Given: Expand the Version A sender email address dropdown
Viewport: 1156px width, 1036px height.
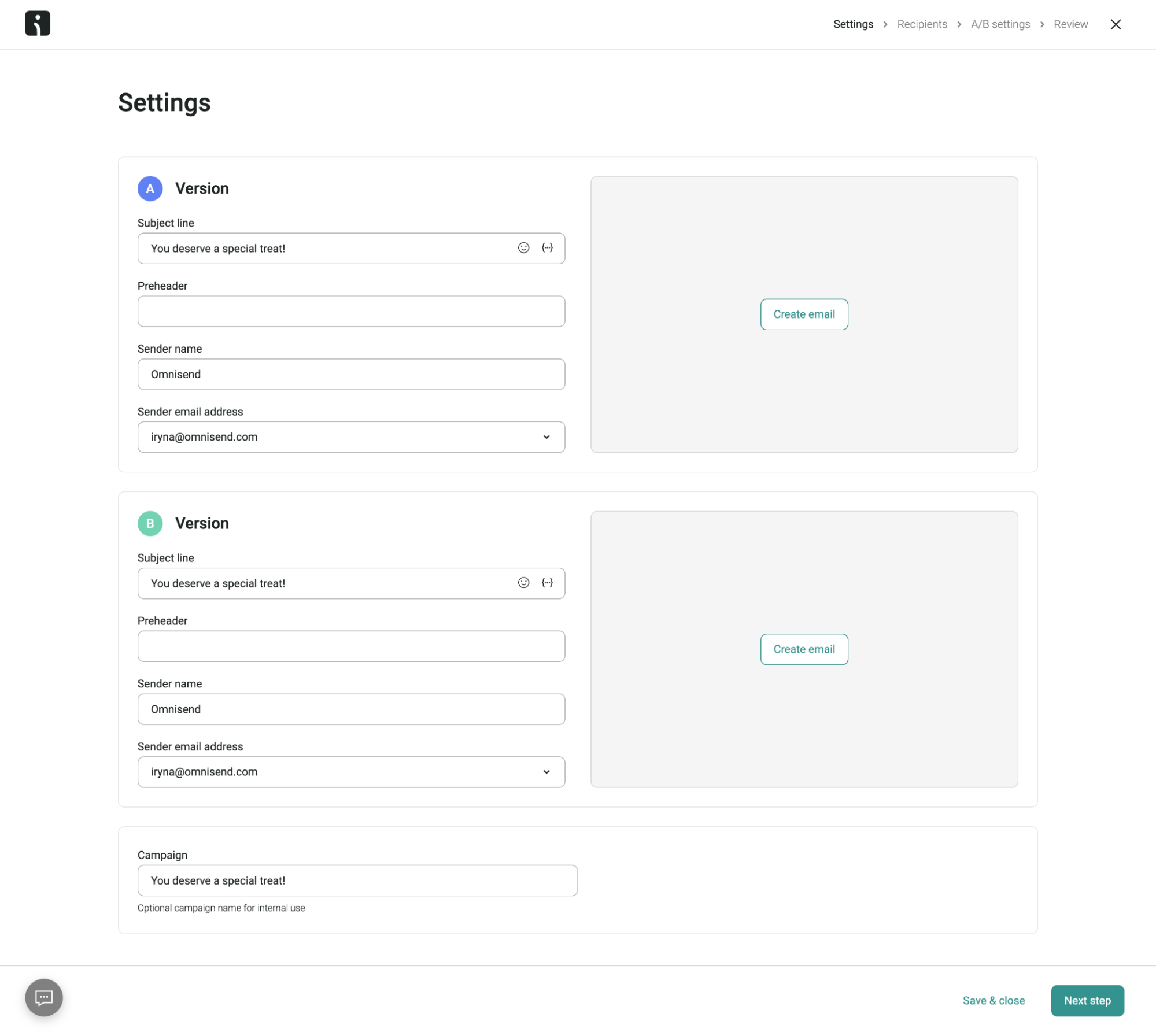Looking at the screenshot, I should click(x=546, y=437).
